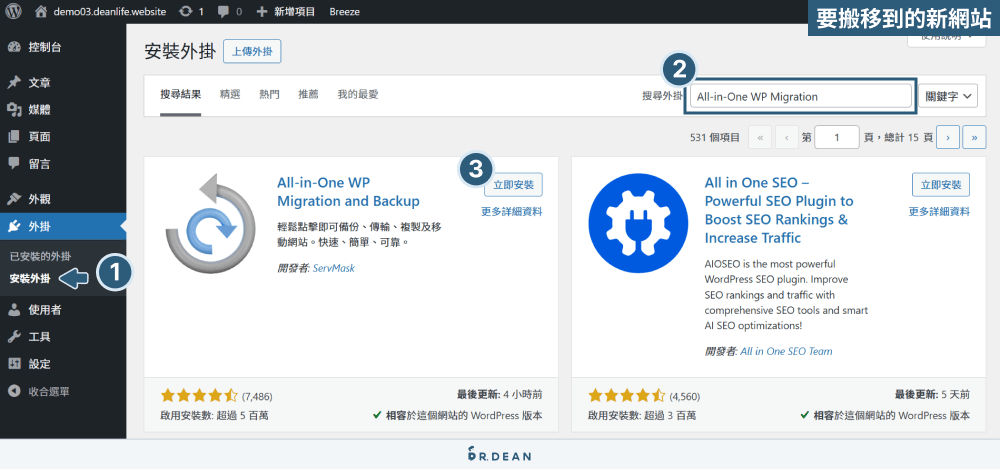Viewport: 1000px width, 470px height.
Task: Focus the 搜尋外掛 search field
Action: tap(800, 97)
